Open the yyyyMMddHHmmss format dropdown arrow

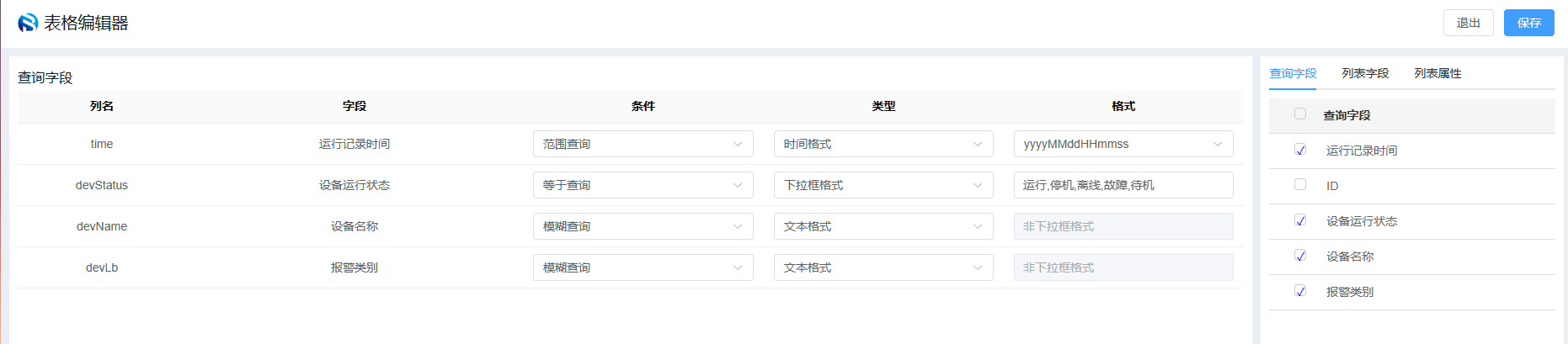(1218, 144)
